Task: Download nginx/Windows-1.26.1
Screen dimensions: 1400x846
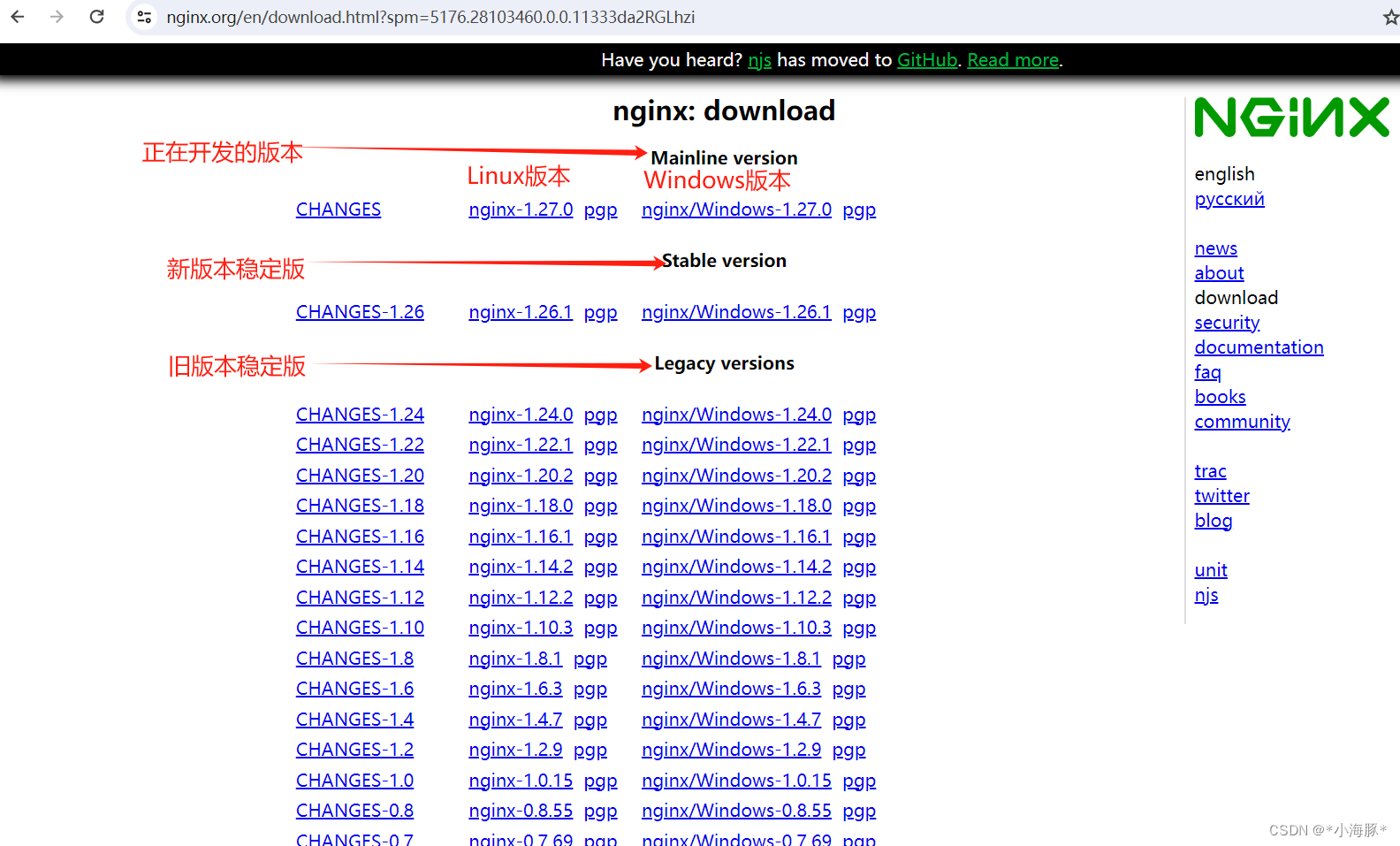Action: pos(736,312)
